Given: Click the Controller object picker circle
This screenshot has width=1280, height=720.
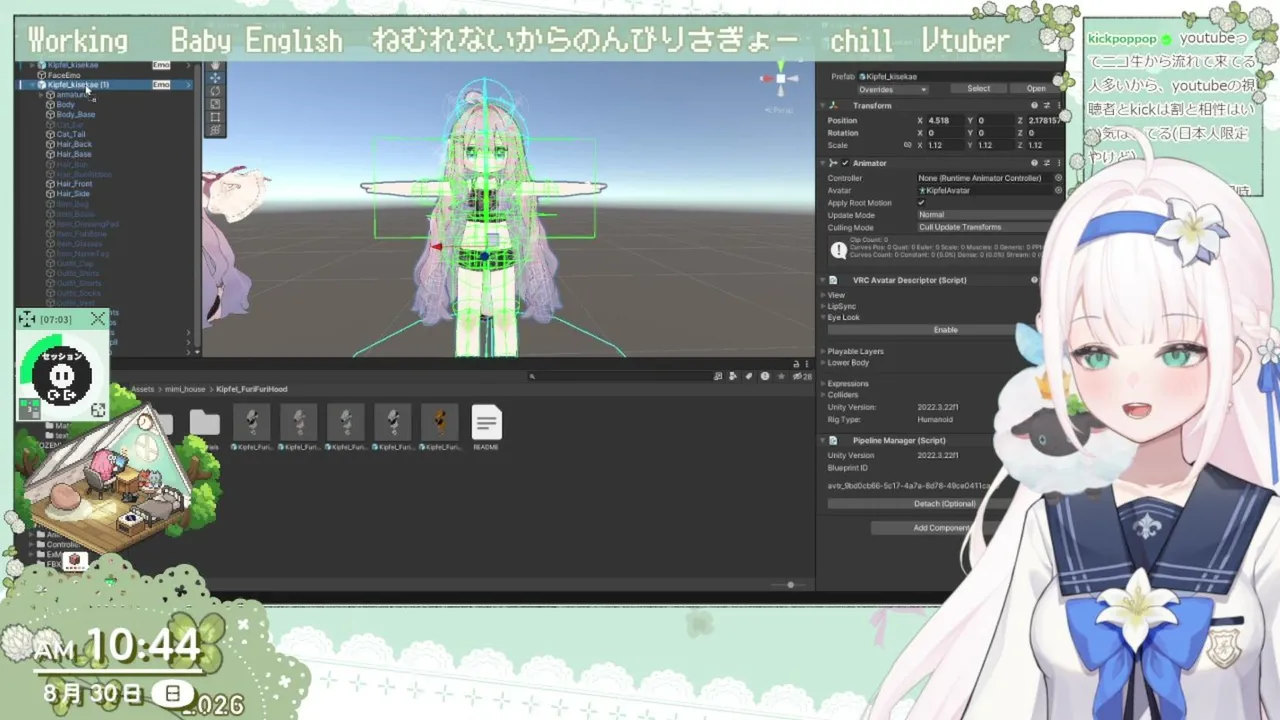Looking at the screenshot, I should coord(1058,178).
